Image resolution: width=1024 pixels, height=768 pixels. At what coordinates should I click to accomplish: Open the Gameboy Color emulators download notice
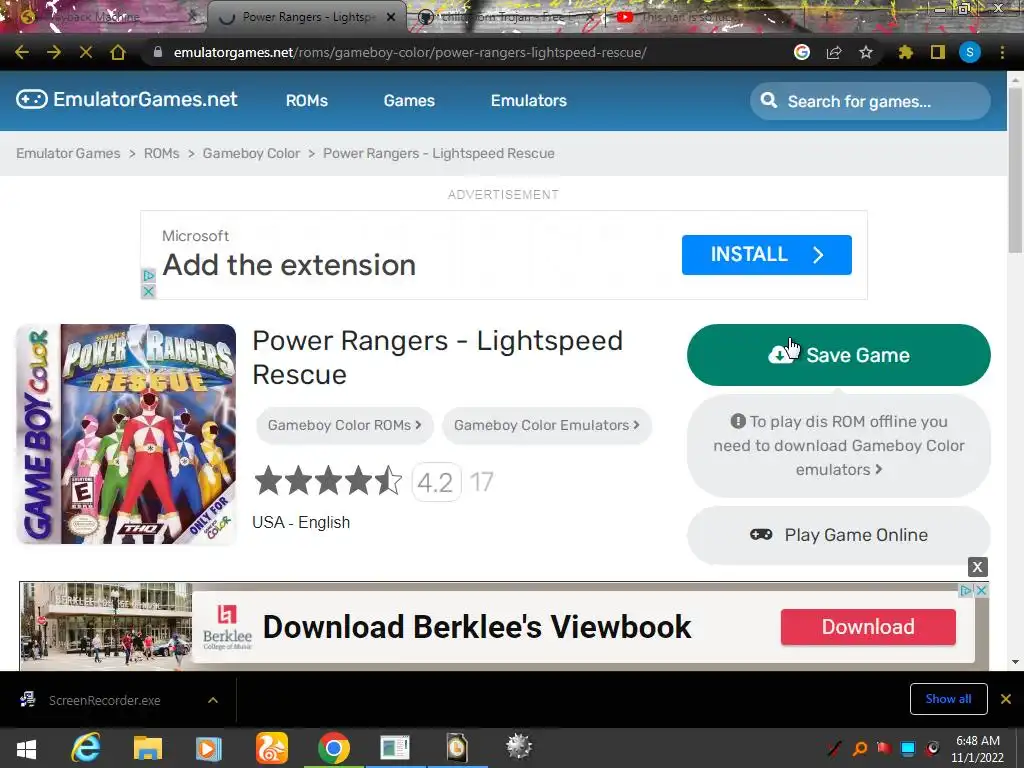coord(839,445)
